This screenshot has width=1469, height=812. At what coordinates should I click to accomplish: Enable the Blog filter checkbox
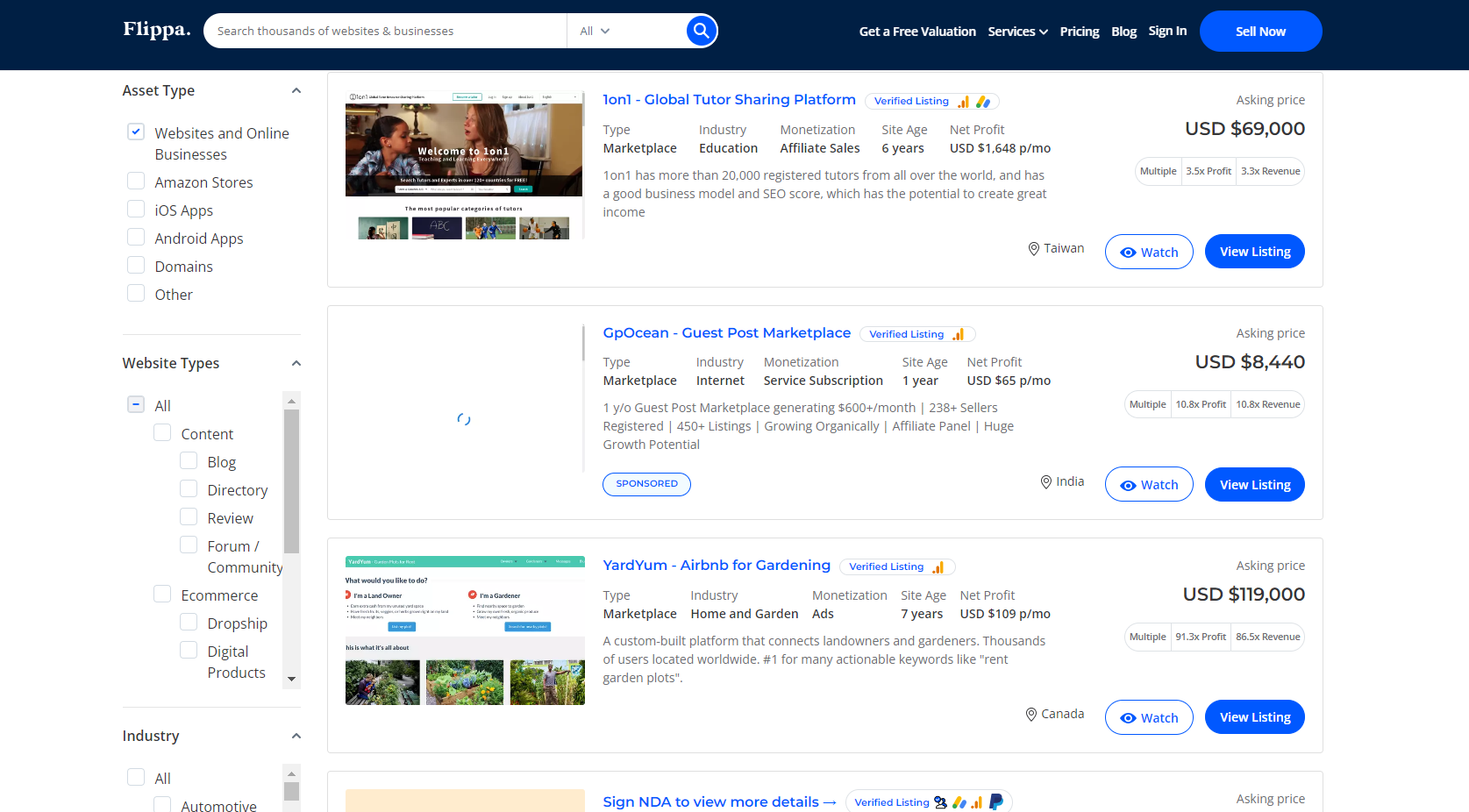tap(189, 460)
